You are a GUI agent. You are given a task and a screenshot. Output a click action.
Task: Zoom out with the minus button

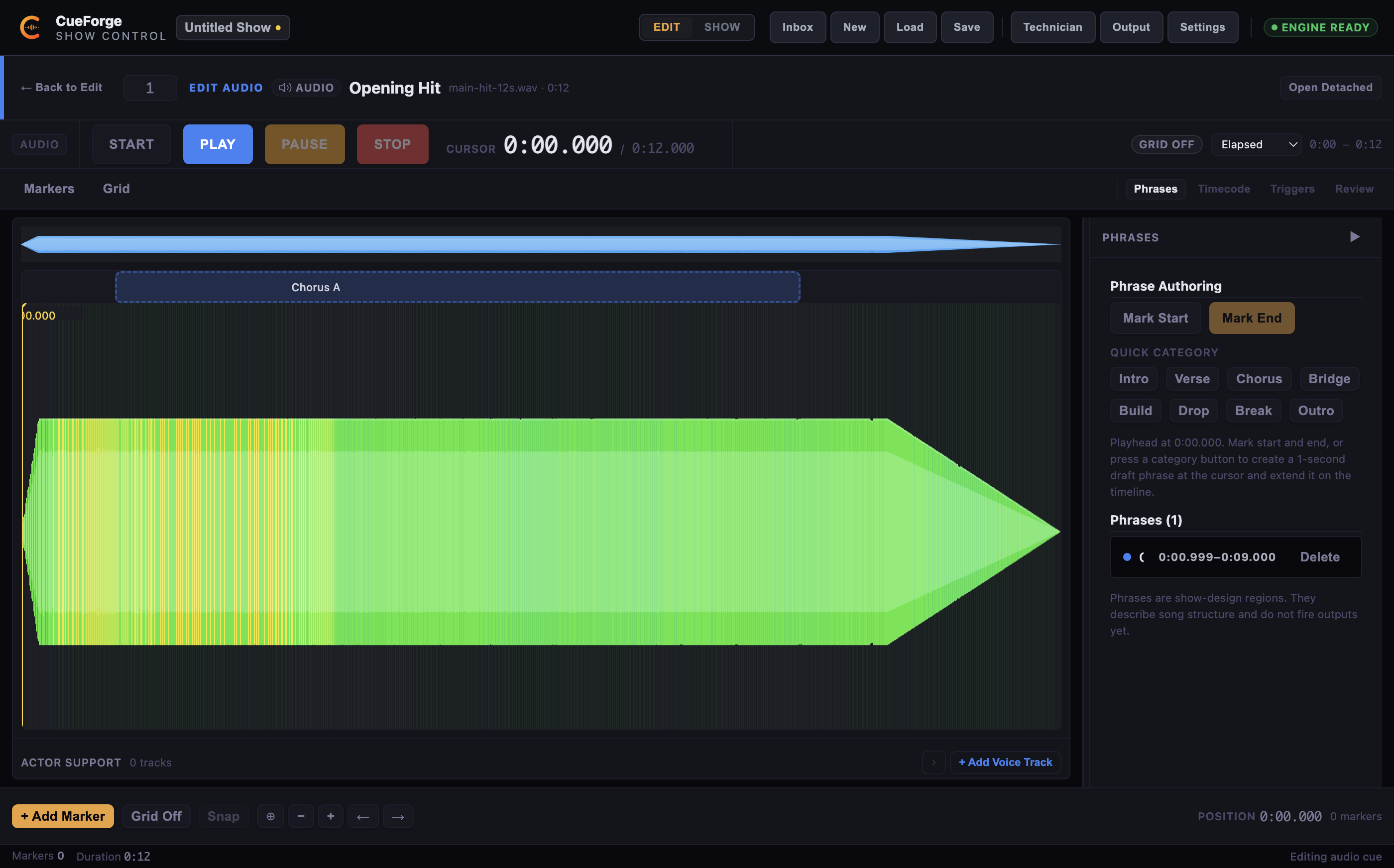tap(301, 816)
